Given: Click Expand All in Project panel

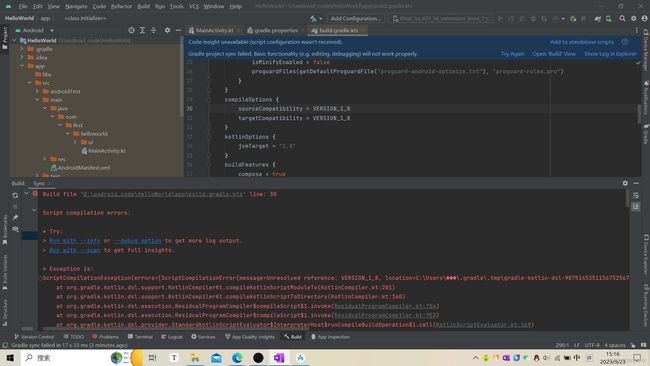Looking at the screenshot, I should tap(142, 30).
